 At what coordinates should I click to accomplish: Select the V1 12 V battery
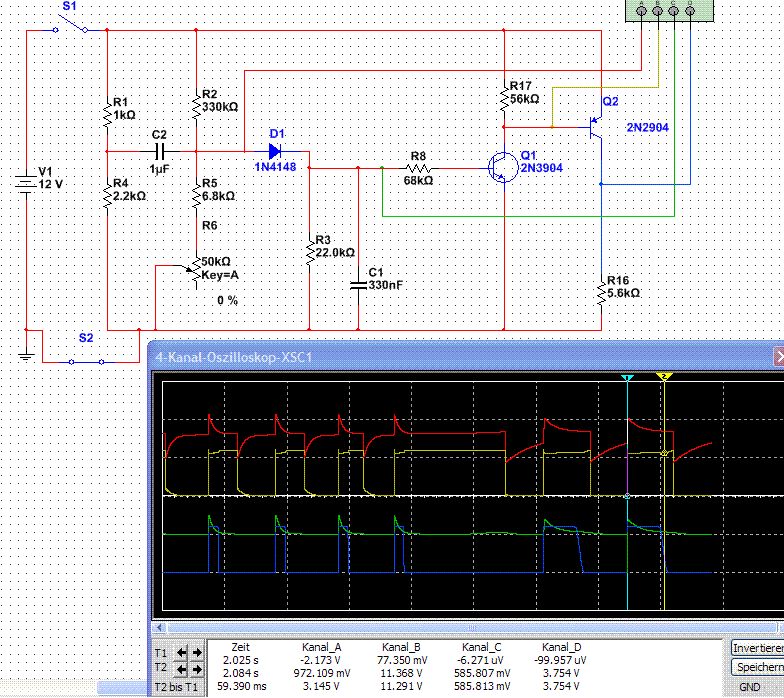24,184
